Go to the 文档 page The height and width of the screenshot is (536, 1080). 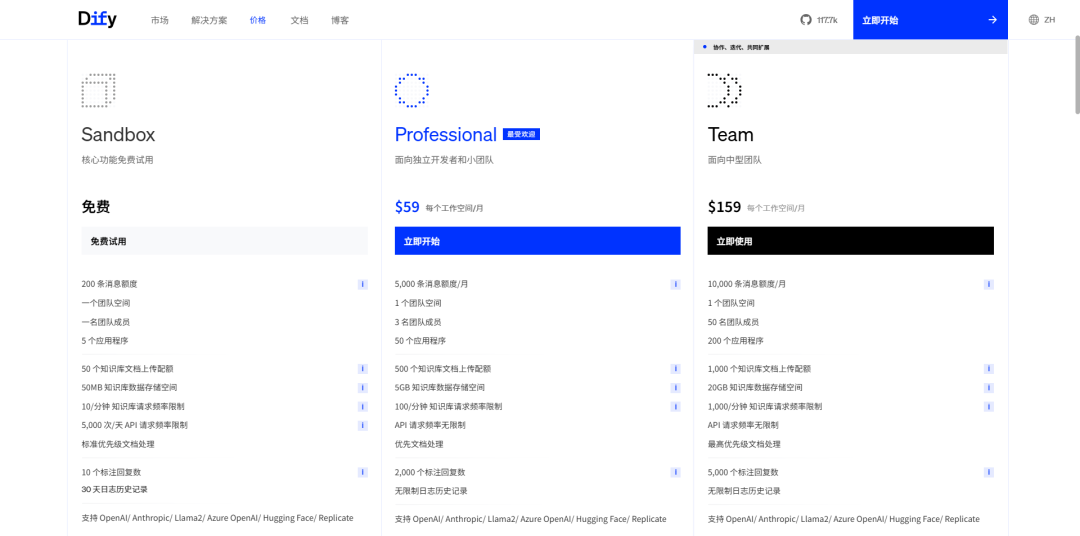(299, 20)
